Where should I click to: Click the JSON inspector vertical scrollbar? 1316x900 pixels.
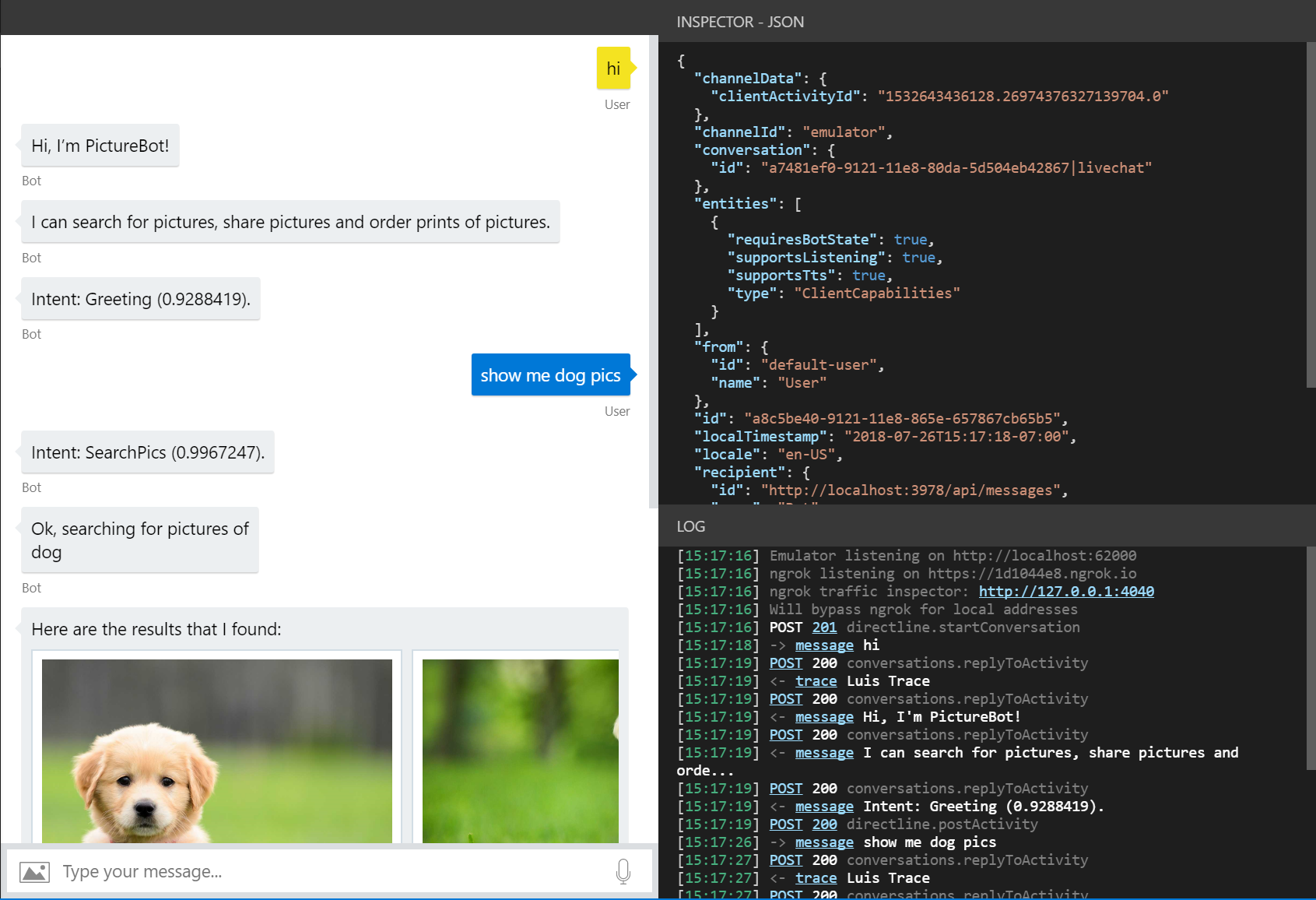[1311, 215]
